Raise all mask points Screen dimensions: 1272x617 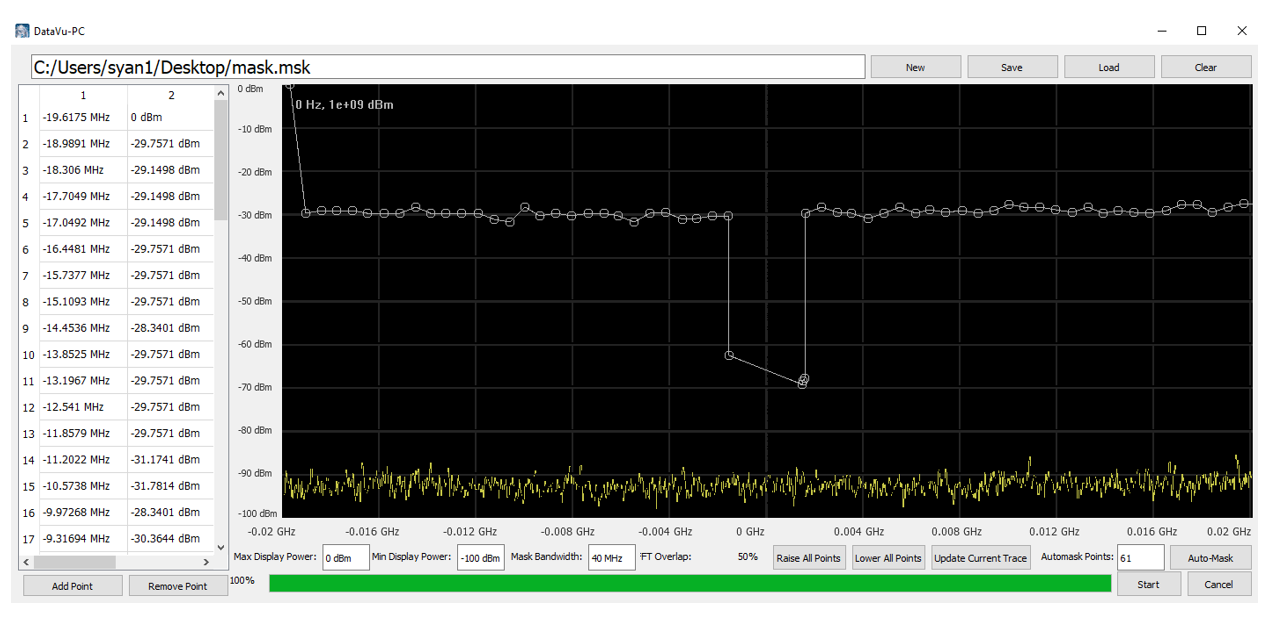(x=808, y=558)
